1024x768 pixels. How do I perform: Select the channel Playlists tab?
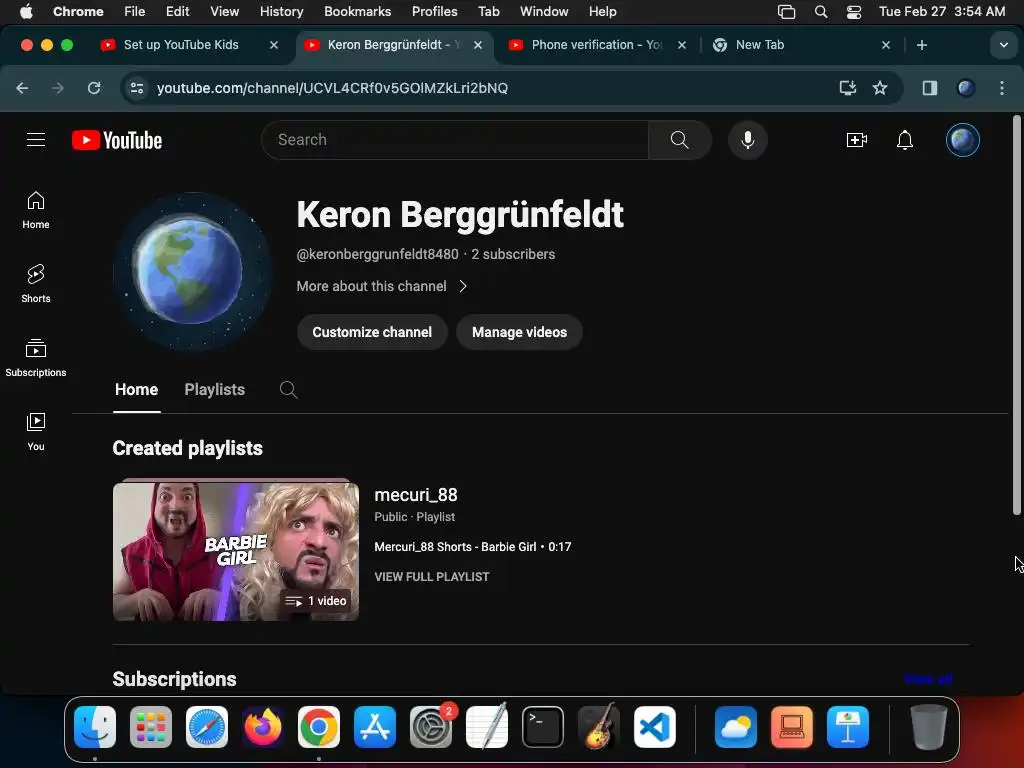coord(214,390)
